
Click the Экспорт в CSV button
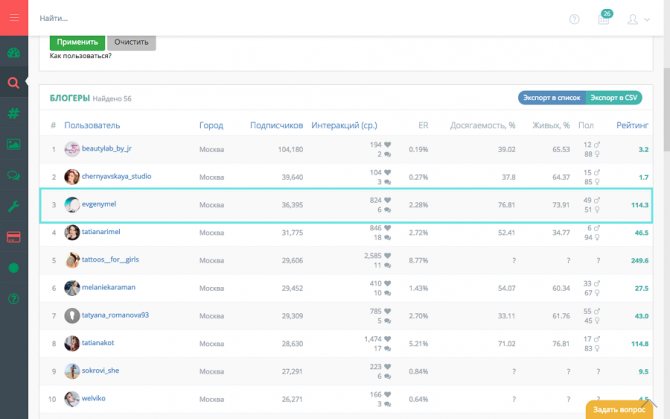point(614,98)
